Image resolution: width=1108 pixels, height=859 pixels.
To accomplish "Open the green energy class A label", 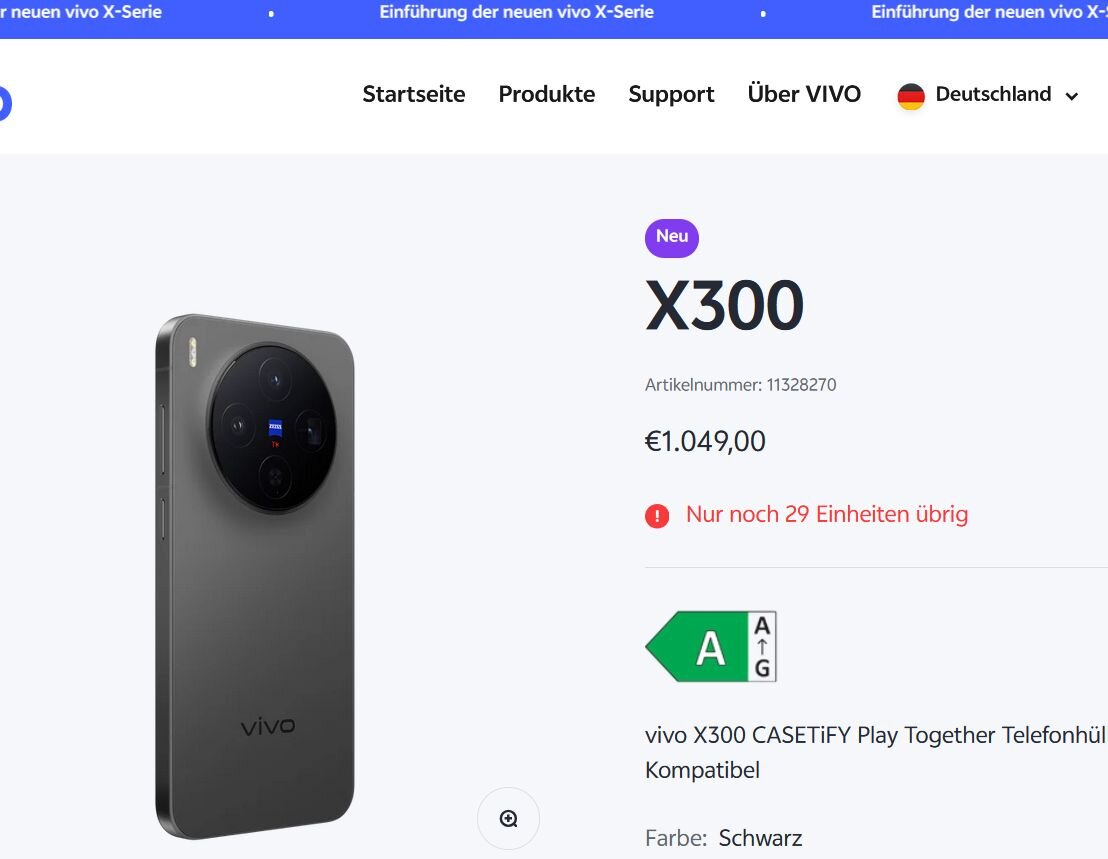I will coord(697,647).
